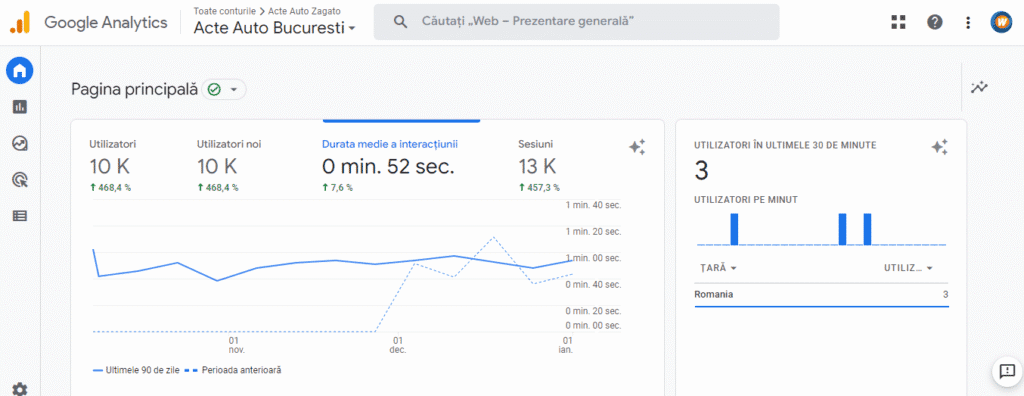Open the three-dot more options menu

[x=968, y=22]
